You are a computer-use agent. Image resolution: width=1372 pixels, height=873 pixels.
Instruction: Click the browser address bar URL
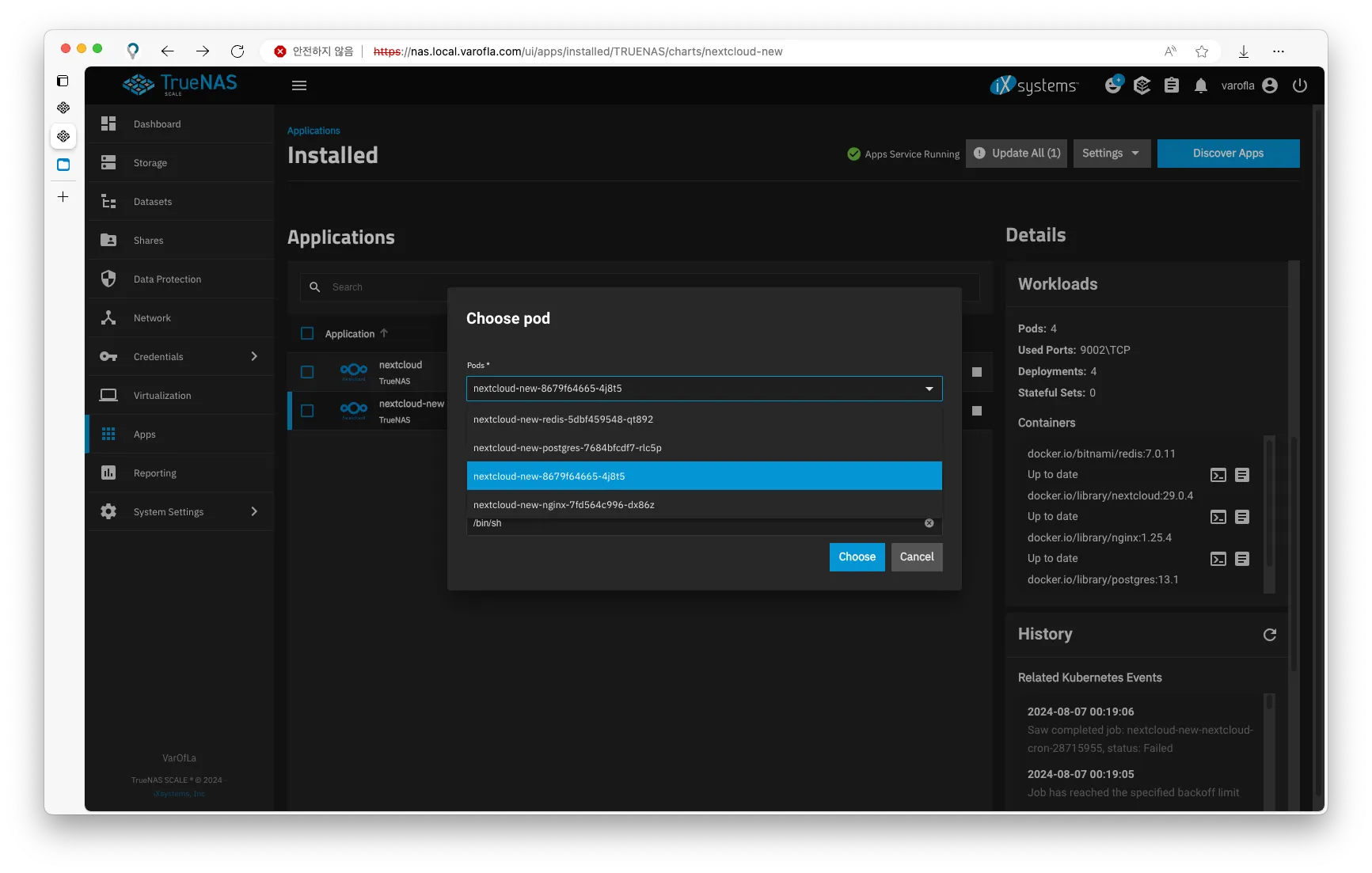point(578,51)
